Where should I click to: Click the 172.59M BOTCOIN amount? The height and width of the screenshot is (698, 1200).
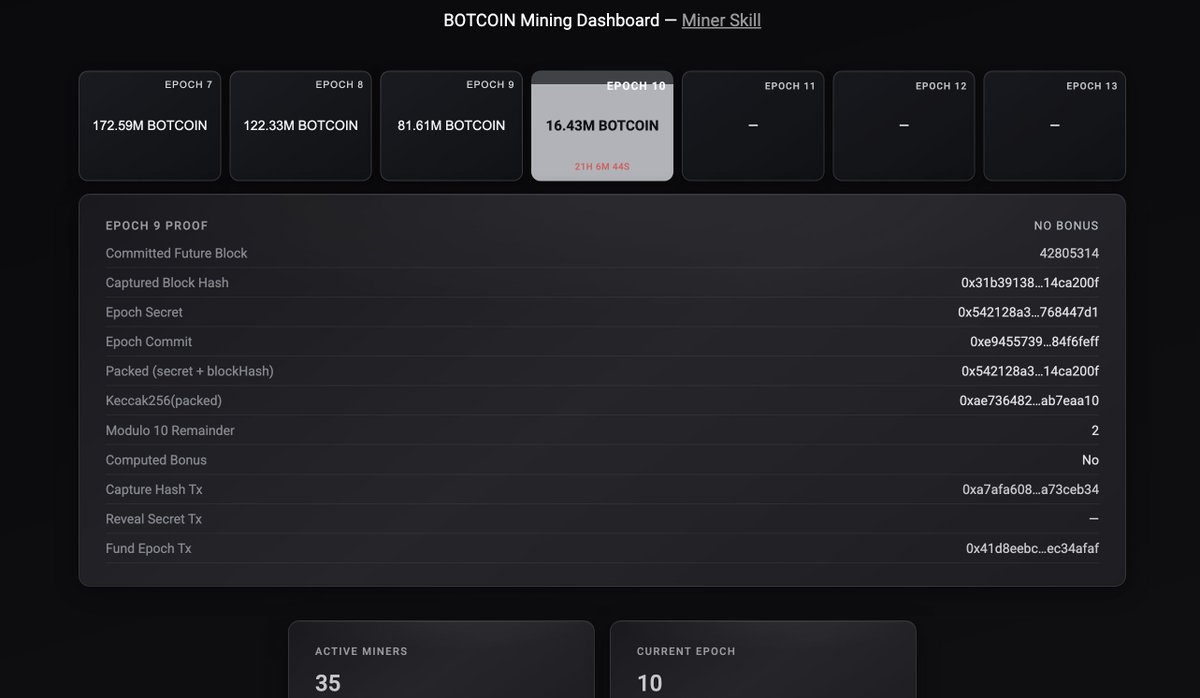tap(150, 126)
